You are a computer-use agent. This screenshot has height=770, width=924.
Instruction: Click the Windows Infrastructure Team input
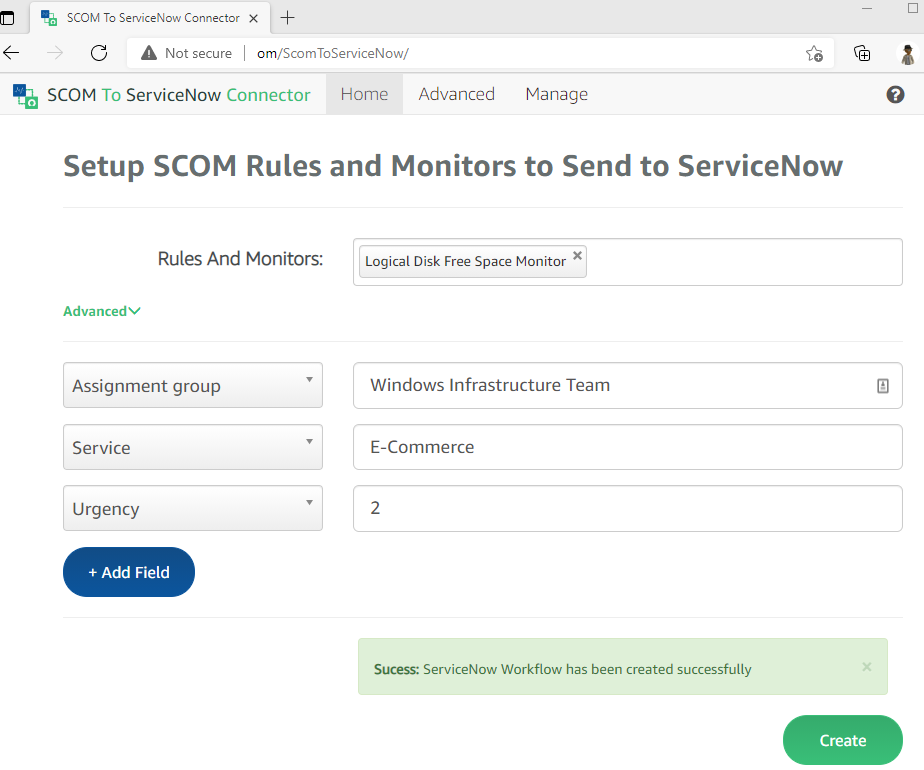pos(628,385)
